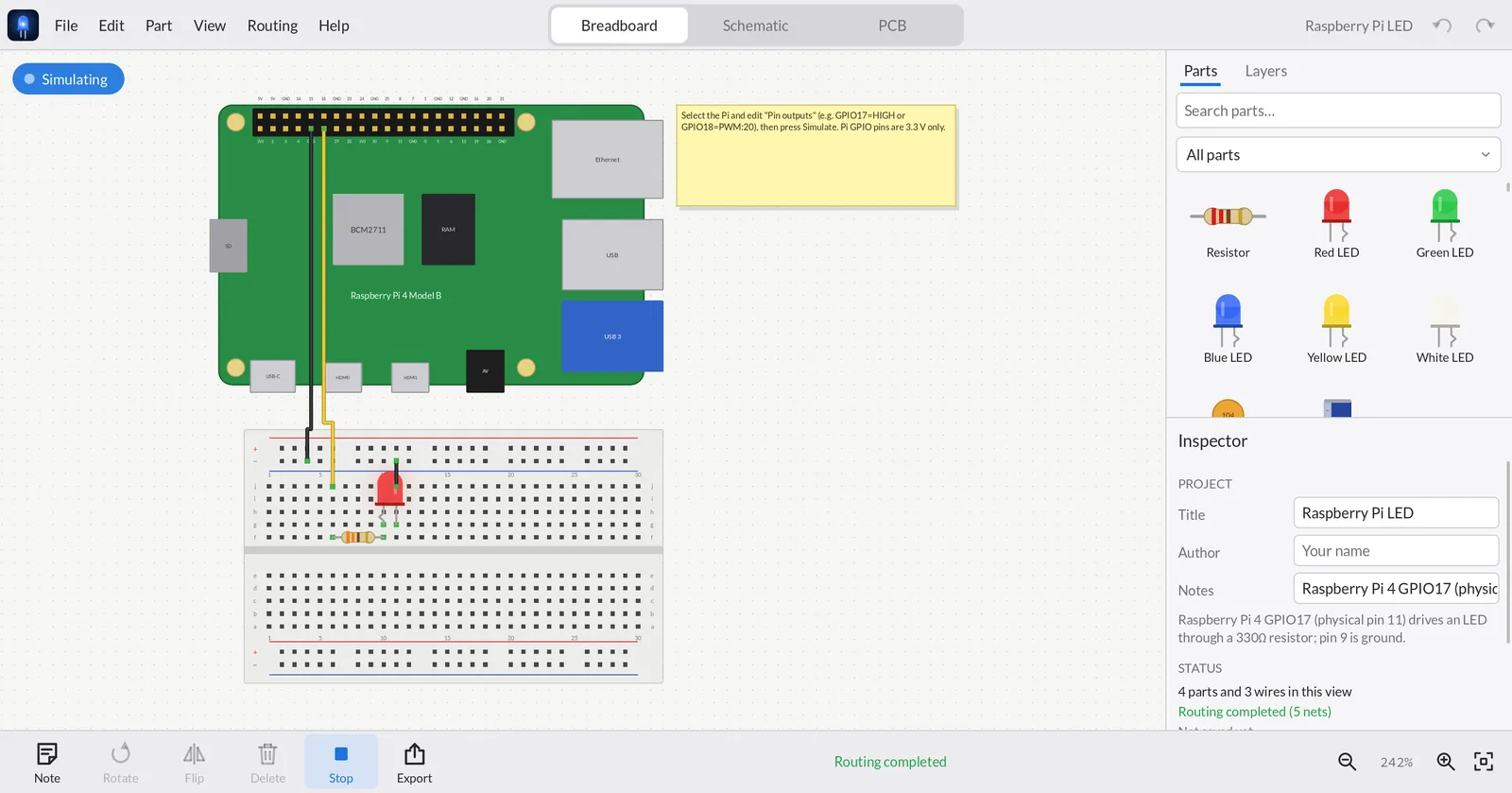Zoom in with the magnifier plus icon
This screenshot has height=793, width=1512.
1446,762
